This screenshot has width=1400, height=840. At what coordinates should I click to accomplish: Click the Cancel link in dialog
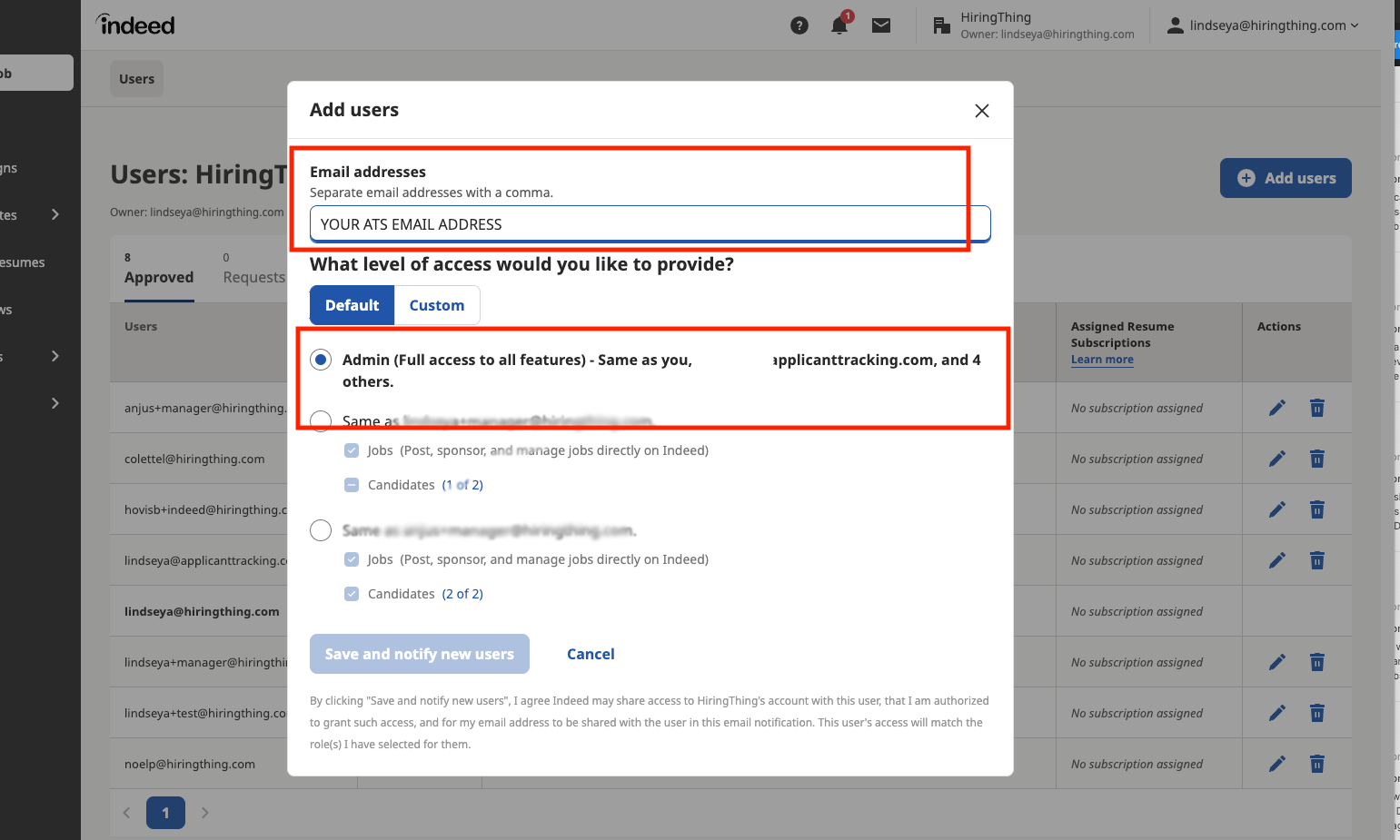tap(591, 654)
